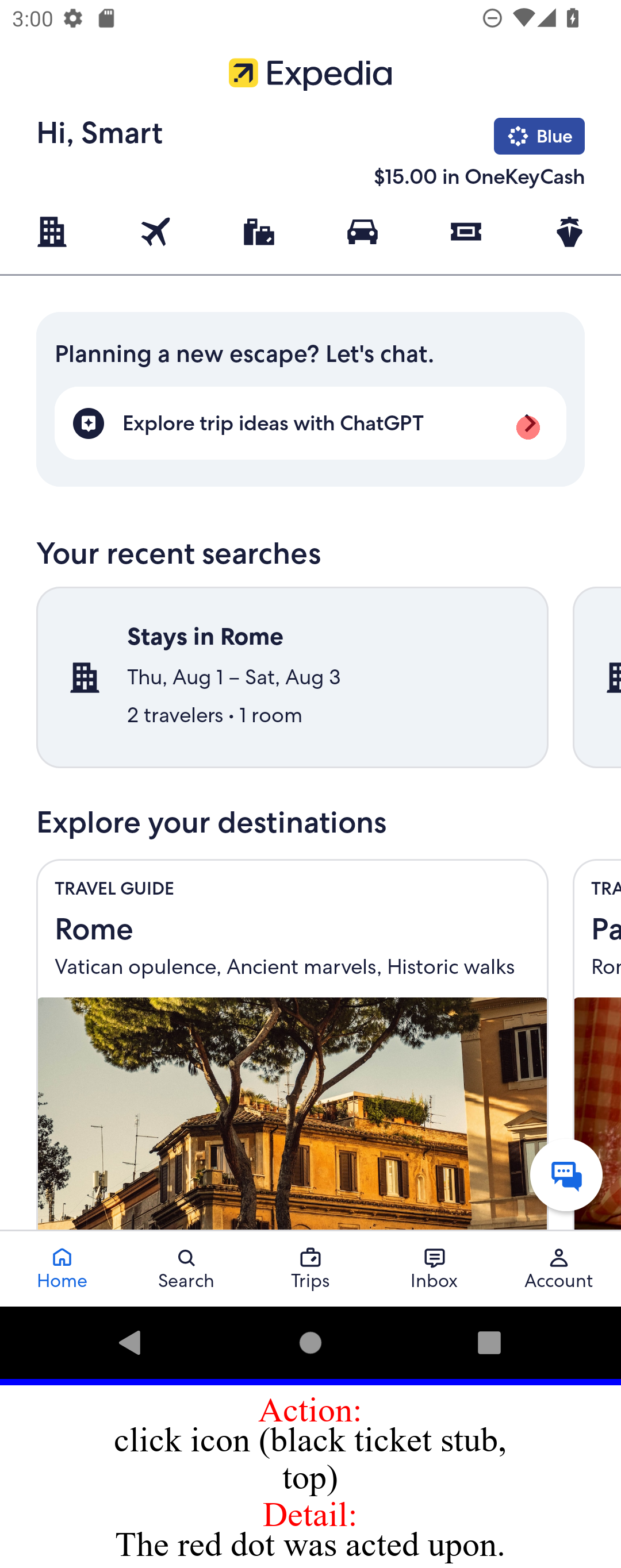The width and height of the screenshot is (621, 1568).
Task: Open the Account tab
Action: tap(558, 1268)
